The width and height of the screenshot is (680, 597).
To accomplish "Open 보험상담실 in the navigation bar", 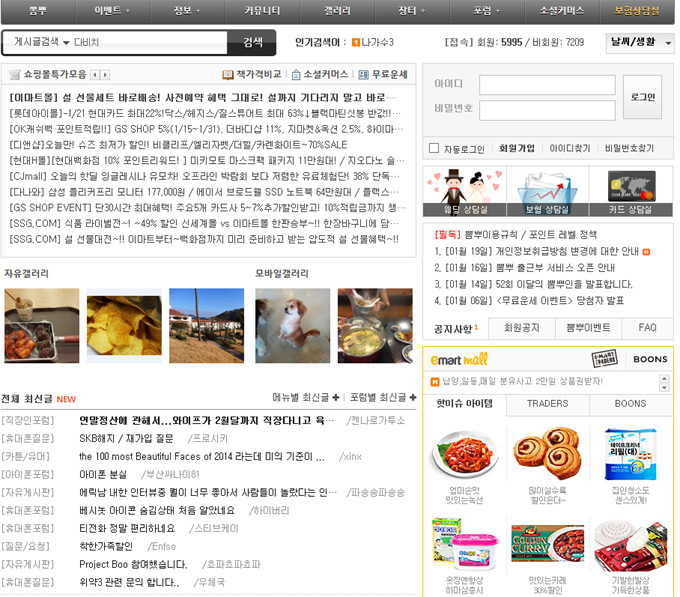I will [x=637, y=11].
